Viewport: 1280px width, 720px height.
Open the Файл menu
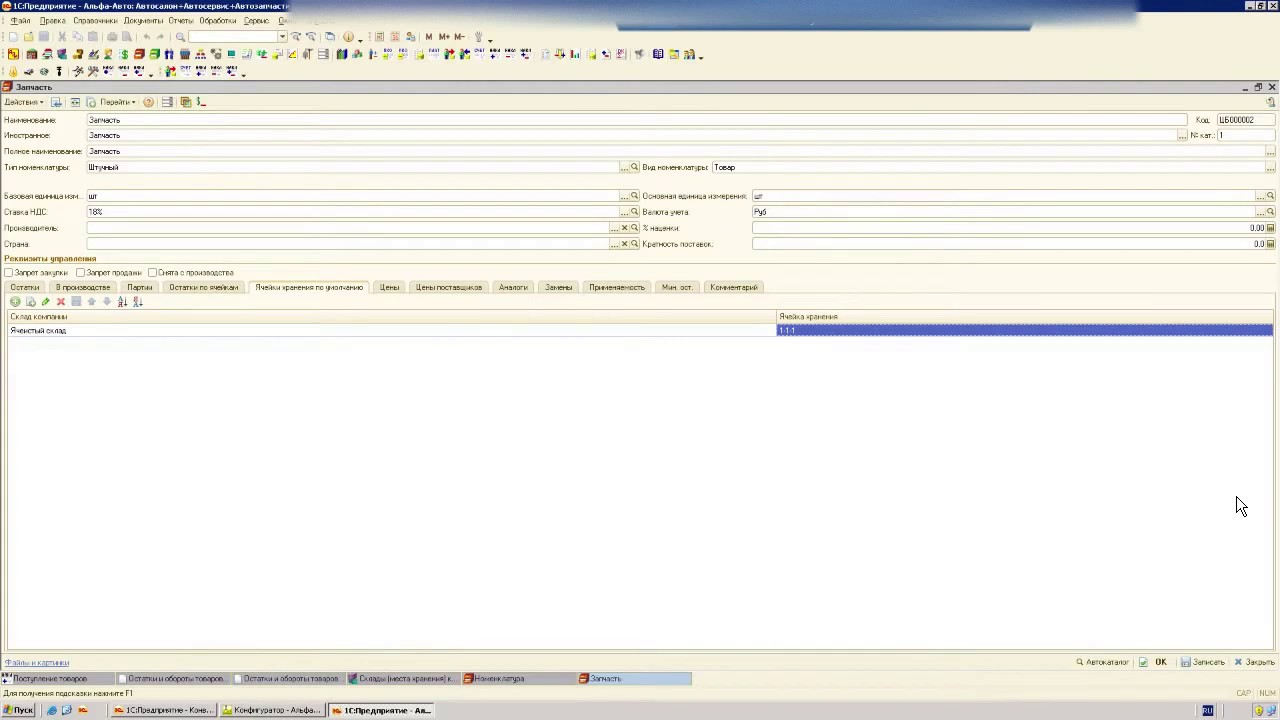[19, 21]
